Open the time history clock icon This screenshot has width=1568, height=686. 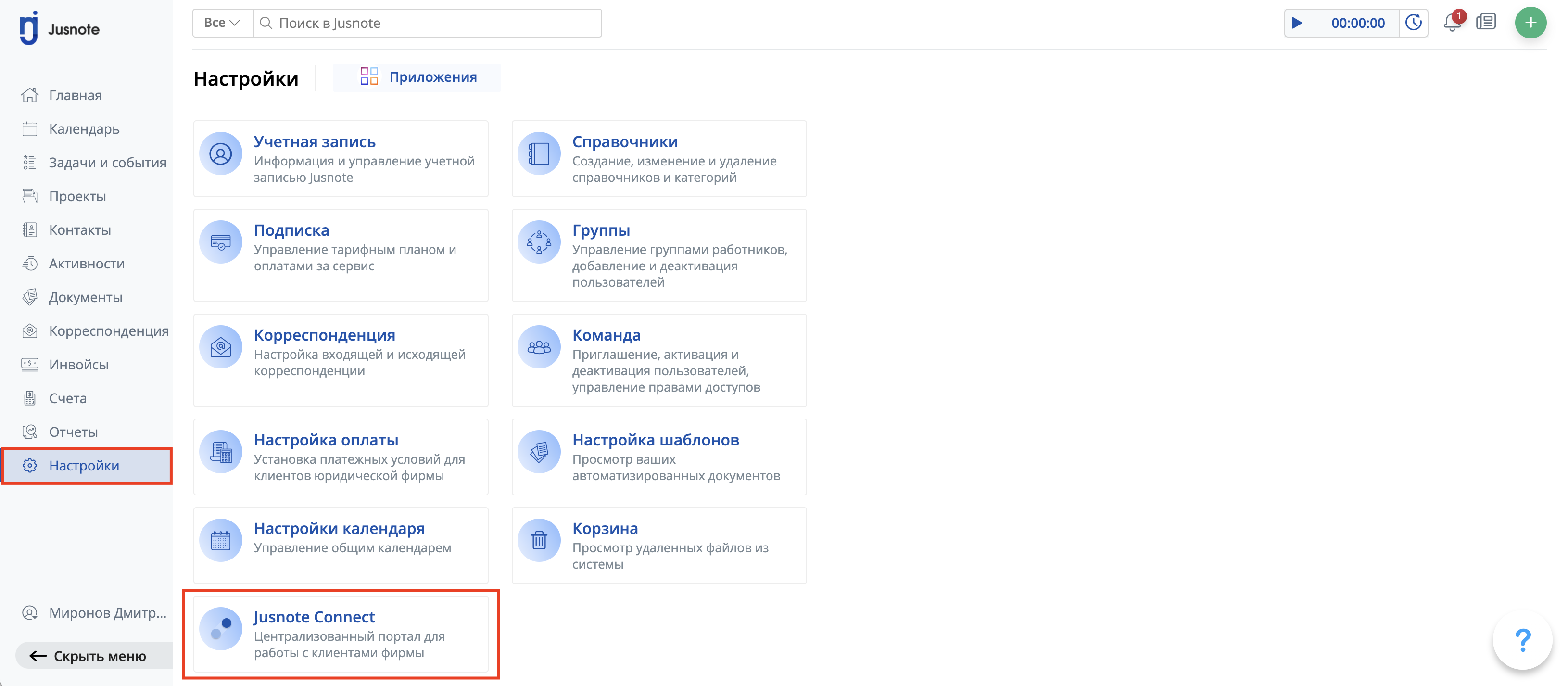[x=1414, y=23]
